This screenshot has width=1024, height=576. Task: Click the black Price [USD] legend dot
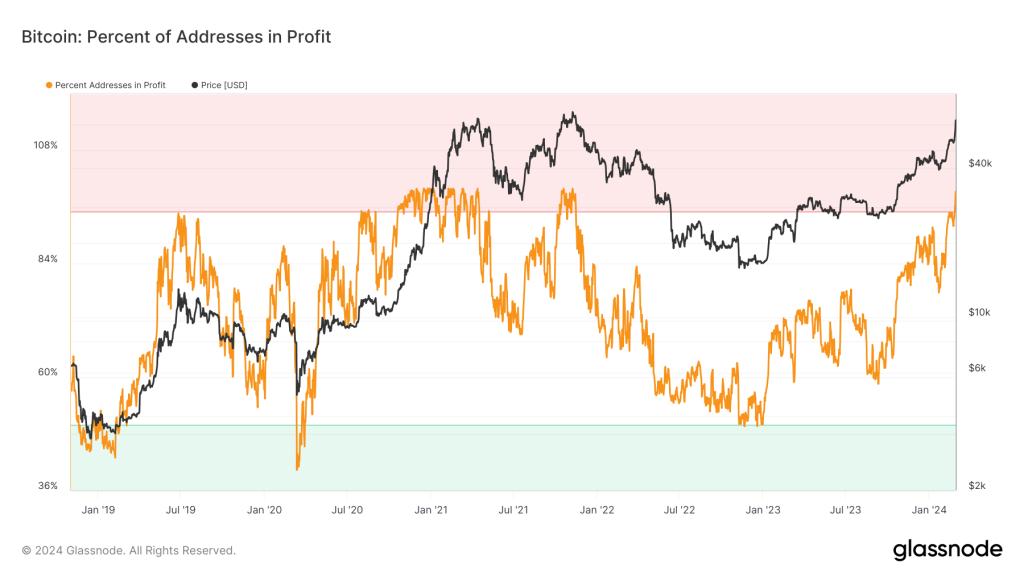tap(194, 85)
